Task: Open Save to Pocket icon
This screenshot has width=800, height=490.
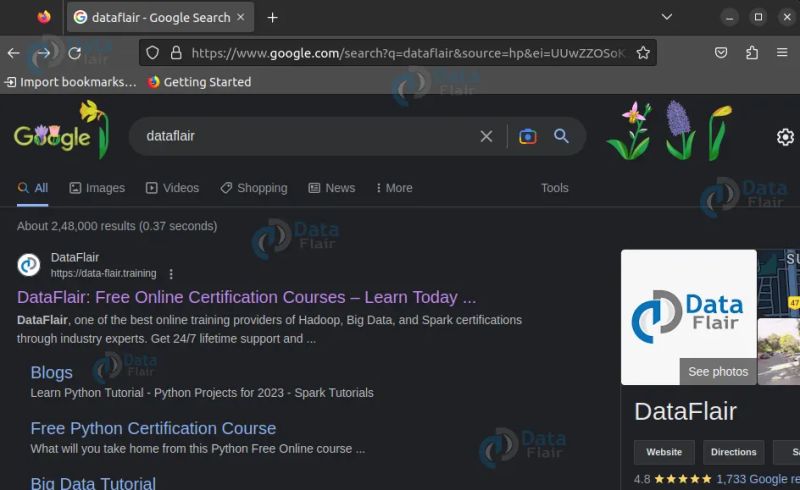Action: (x=721, y=52)
